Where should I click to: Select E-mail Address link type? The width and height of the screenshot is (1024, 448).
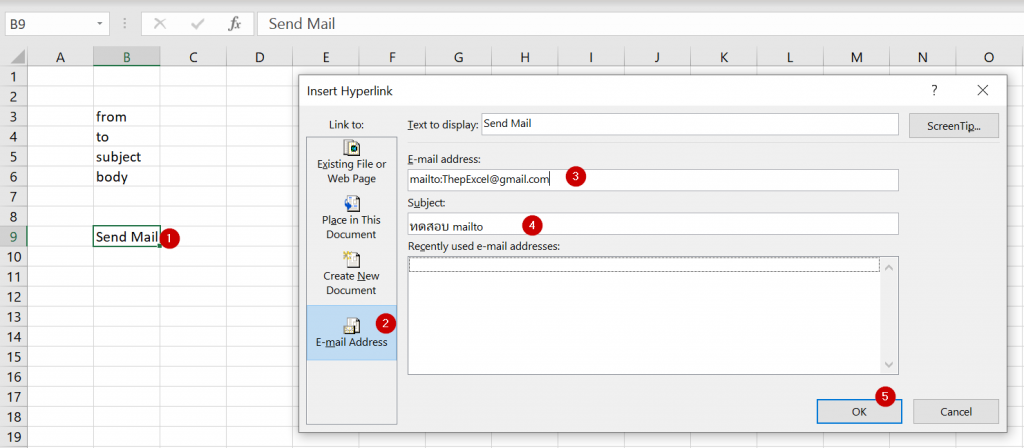click(x=351, y=332)
